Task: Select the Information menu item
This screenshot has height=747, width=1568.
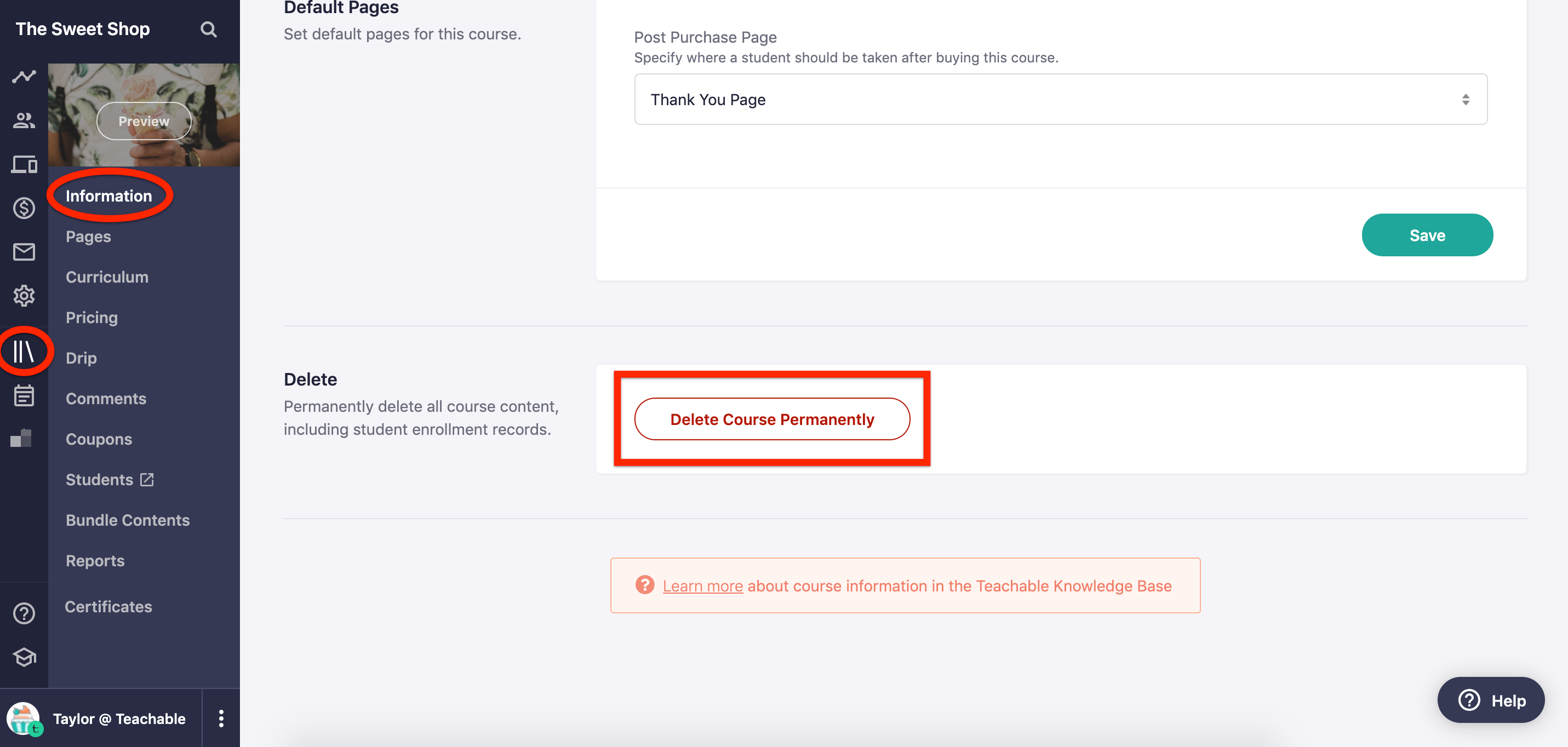Action: (109, 196)
